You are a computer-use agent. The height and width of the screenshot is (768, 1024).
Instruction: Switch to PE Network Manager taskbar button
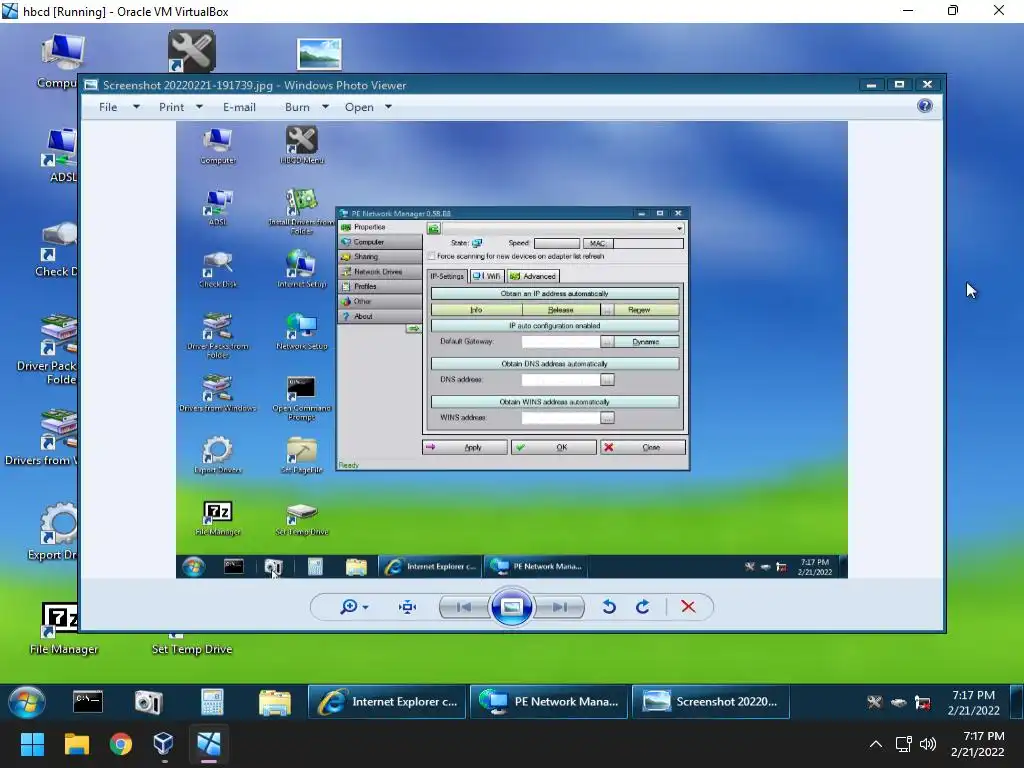point(549,702)
